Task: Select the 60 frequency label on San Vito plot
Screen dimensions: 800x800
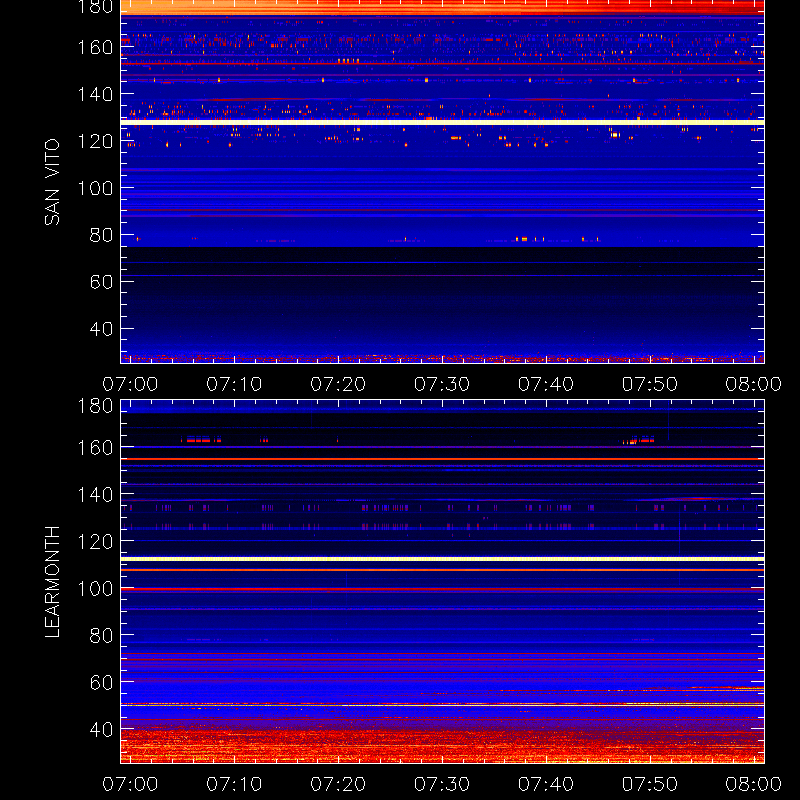Action: pyautogui.click(x=101, y=282)
